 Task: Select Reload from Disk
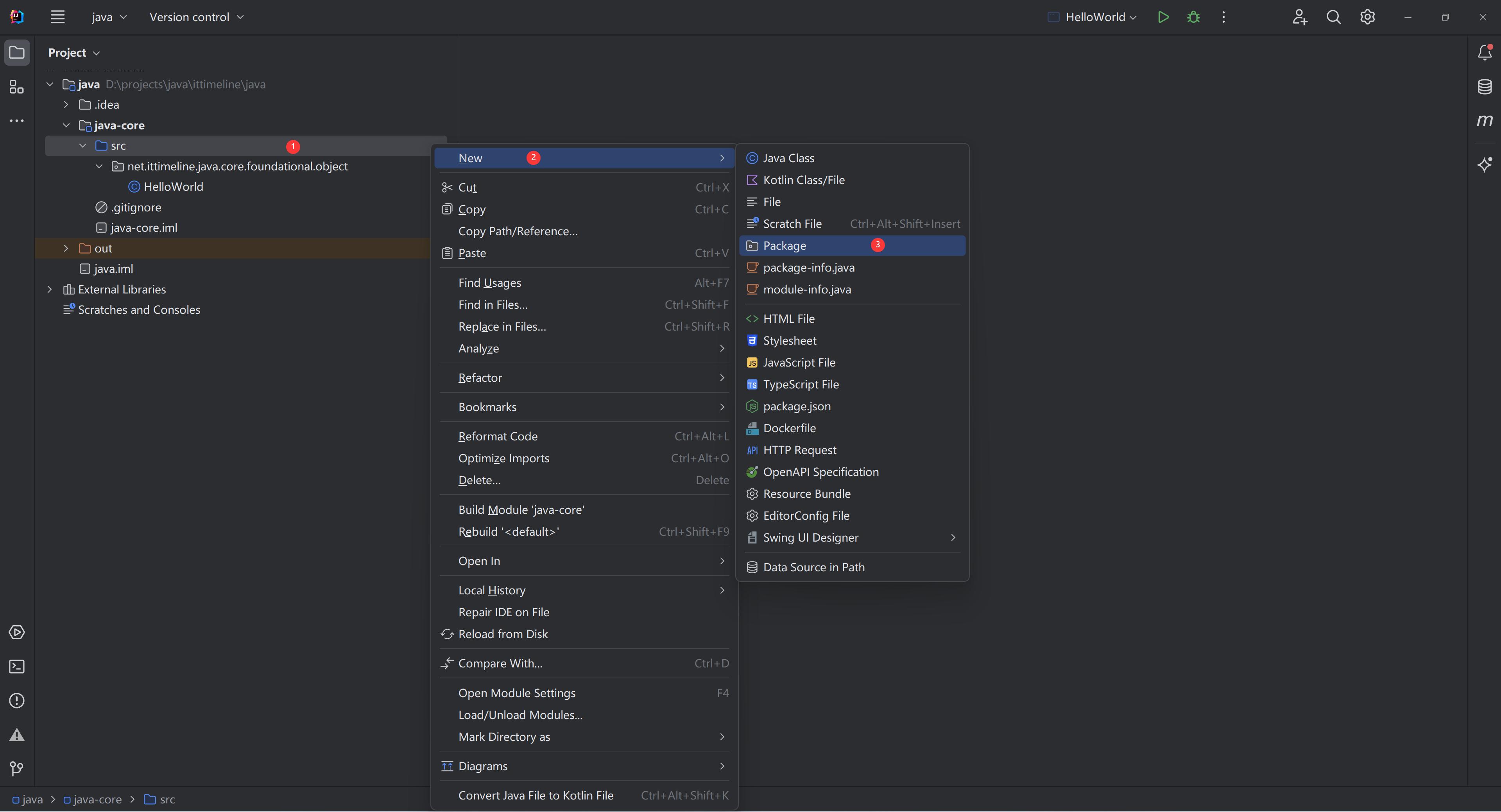pos(584,634)
